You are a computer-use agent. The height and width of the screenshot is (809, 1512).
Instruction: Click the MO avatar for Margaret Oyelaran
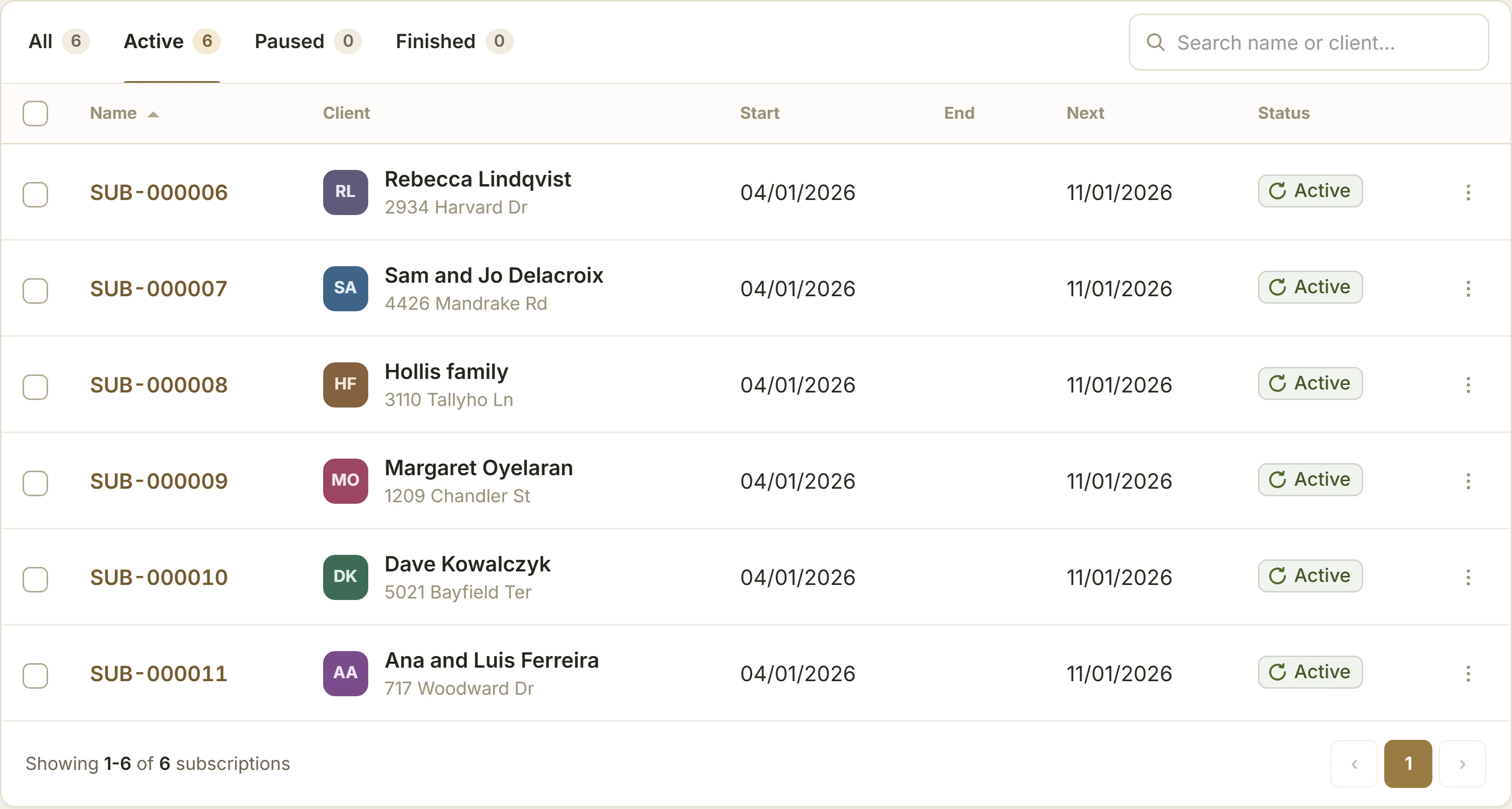[x=345, y=481]
